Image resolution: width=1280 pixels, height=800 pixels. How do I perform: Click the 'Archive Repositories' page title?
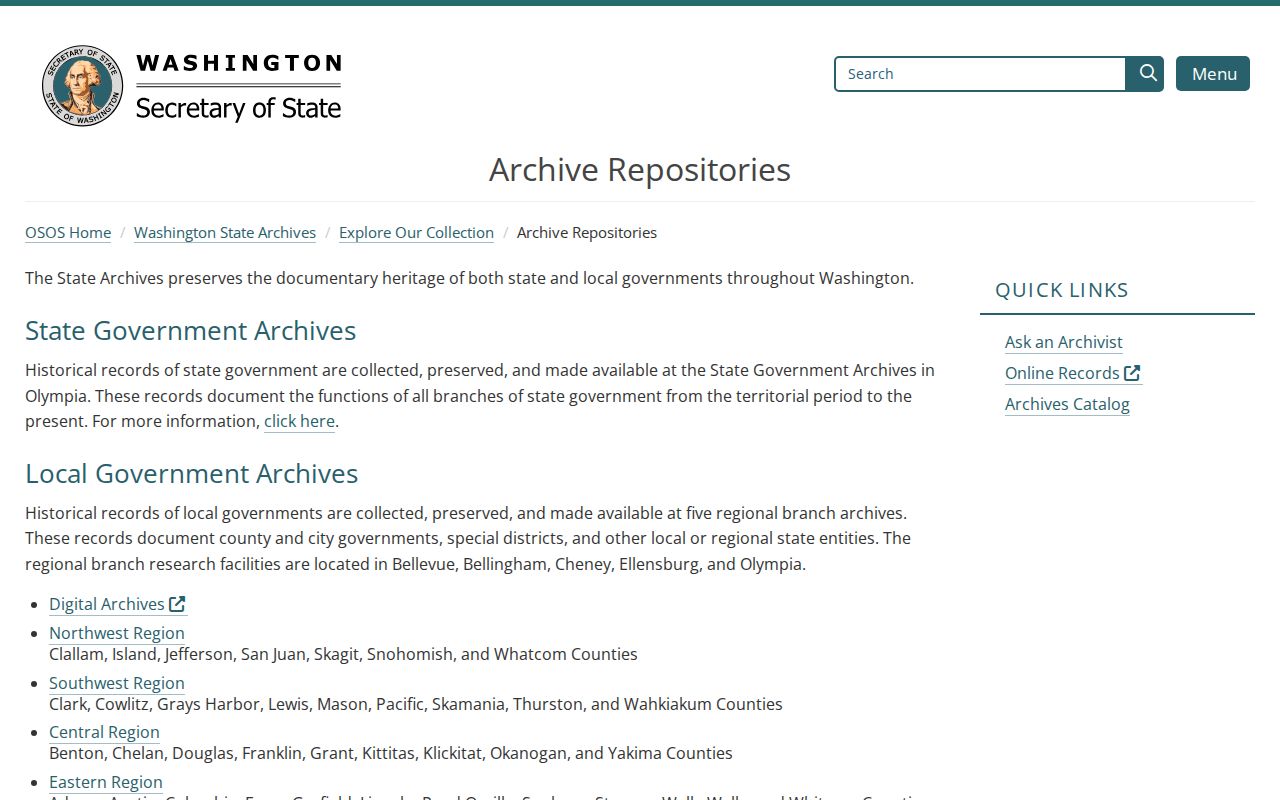point(640,170)
